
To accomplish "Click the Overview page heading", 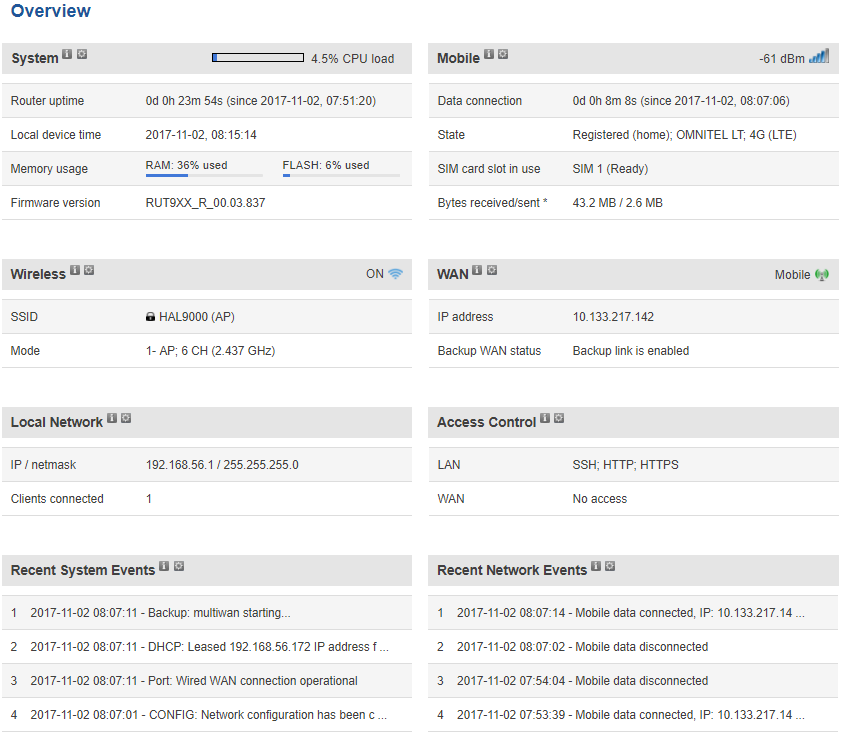I will [x=50, y=11].
